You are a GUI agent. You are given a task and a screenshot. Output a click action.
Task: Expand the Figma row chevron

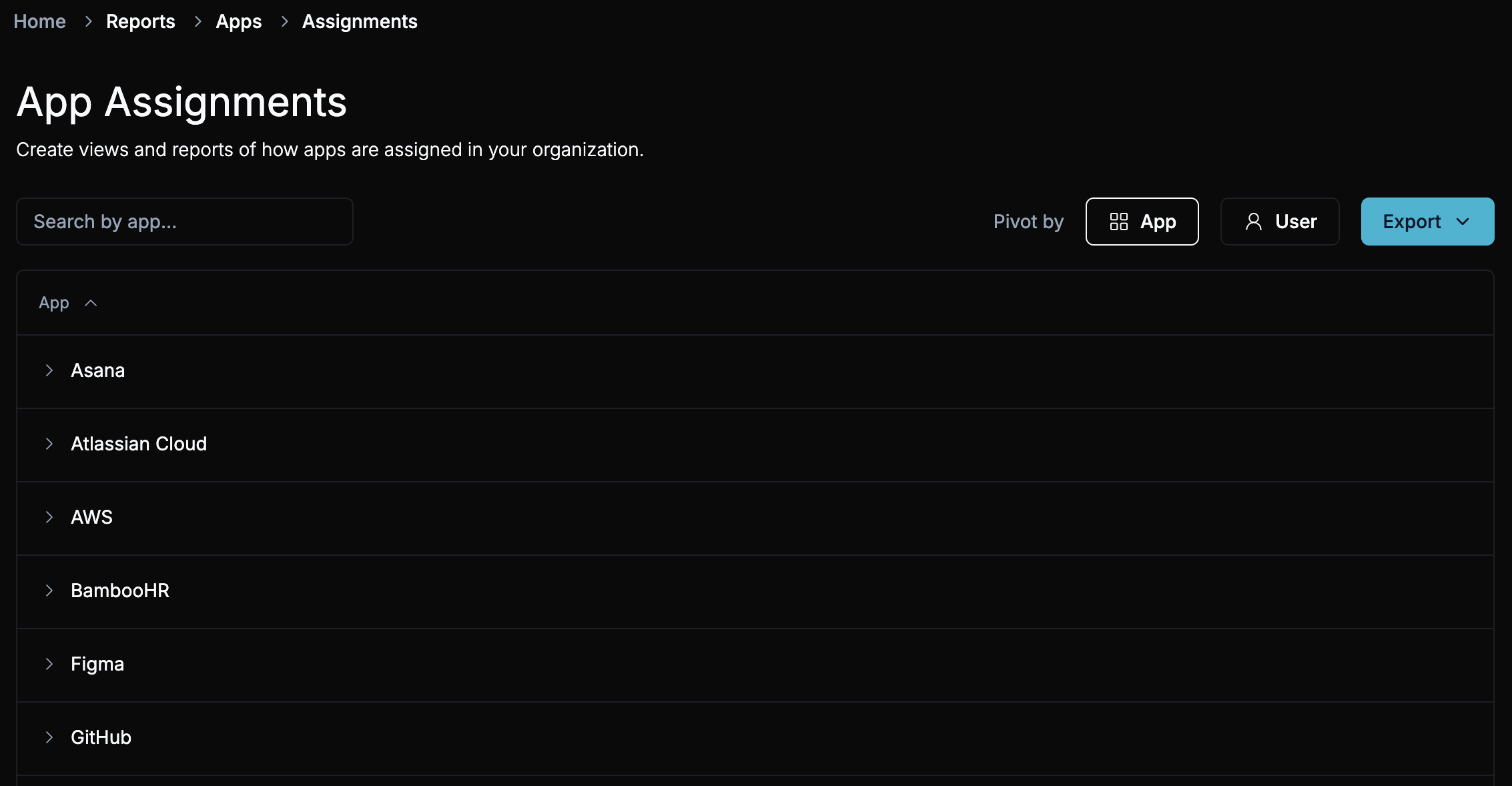(49, 664)
